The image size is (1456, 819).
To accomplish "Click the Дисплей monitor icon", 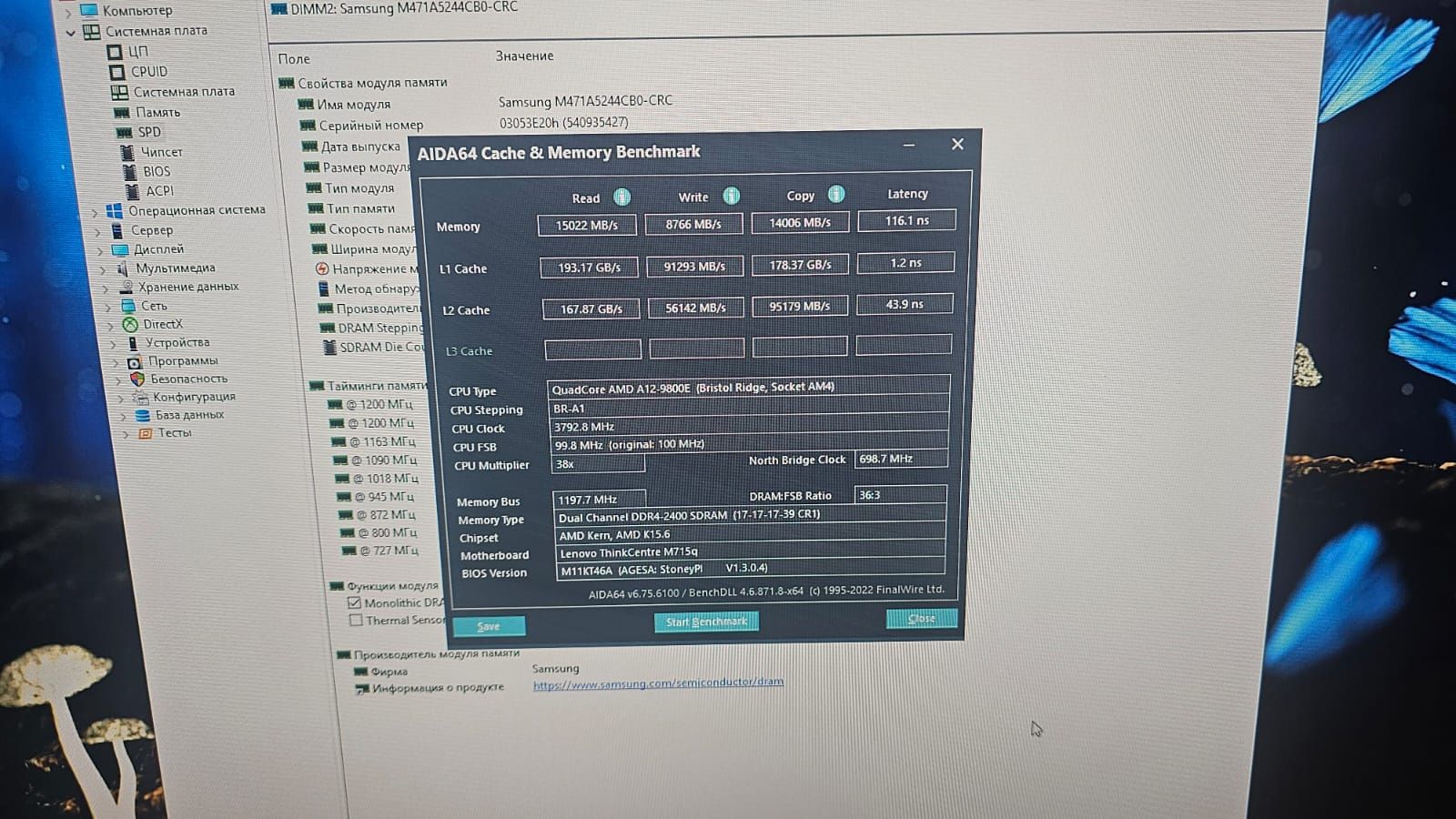I will [120, 249].
